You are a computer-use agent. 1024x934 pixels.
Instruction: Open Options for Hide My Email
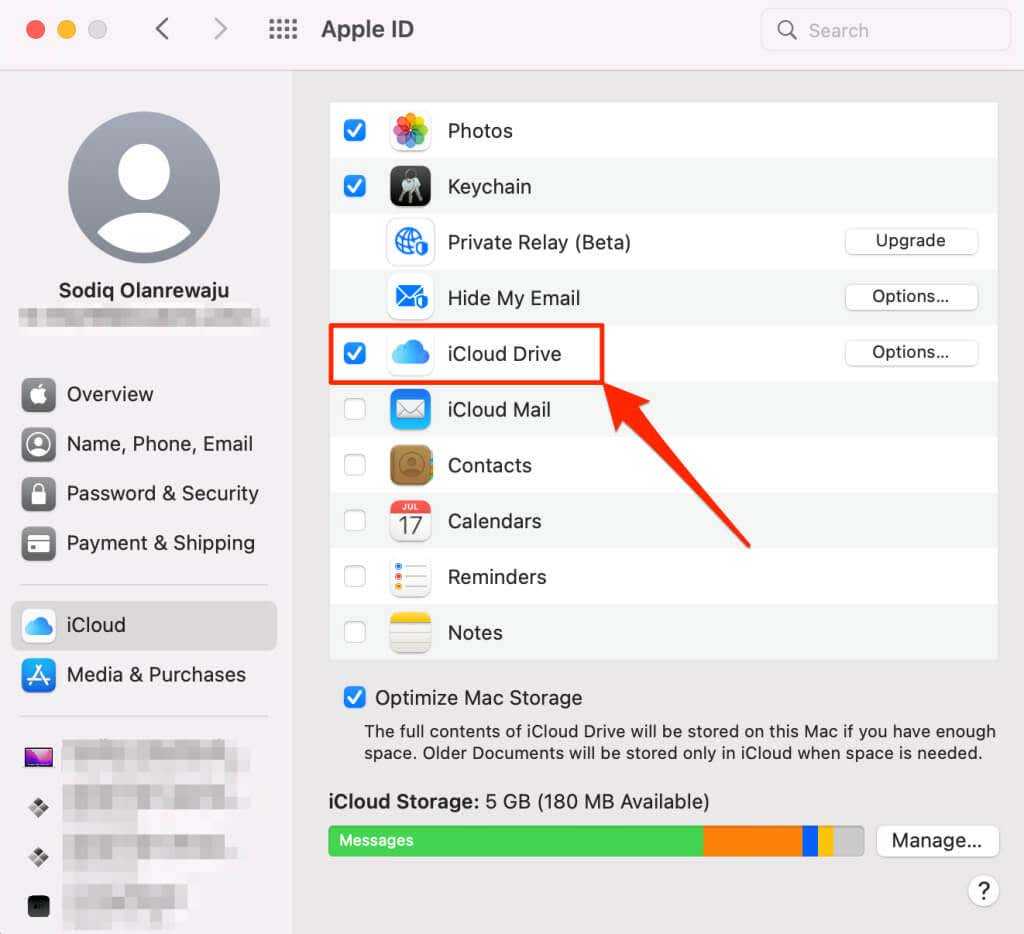pos(910,297)
